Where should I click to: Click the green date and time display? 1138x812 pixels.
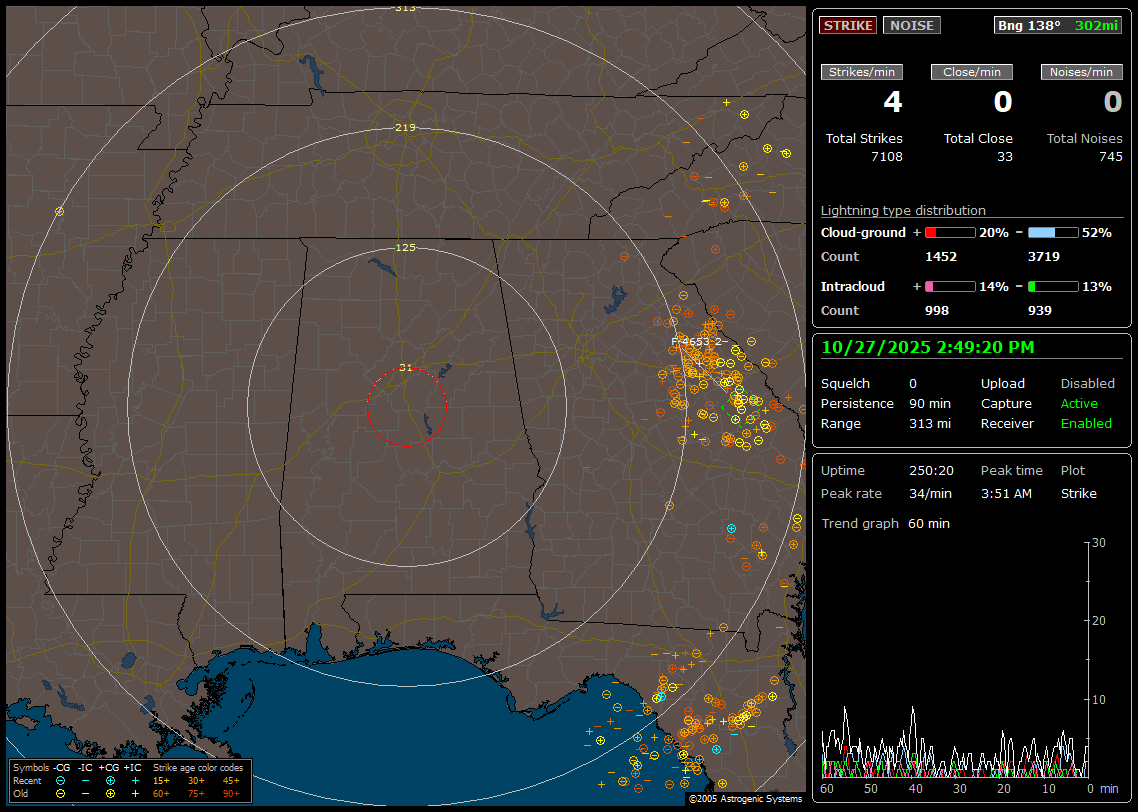pos(927,347)
